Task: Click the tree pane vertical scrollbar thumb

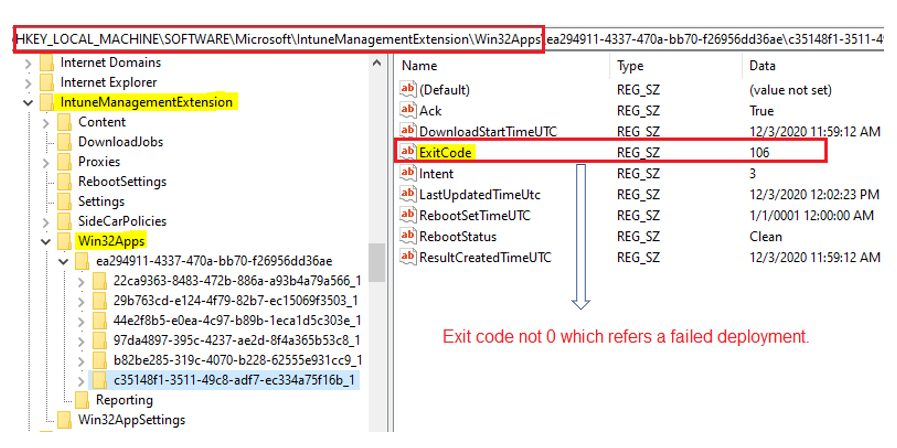Action: pos(376,262)
